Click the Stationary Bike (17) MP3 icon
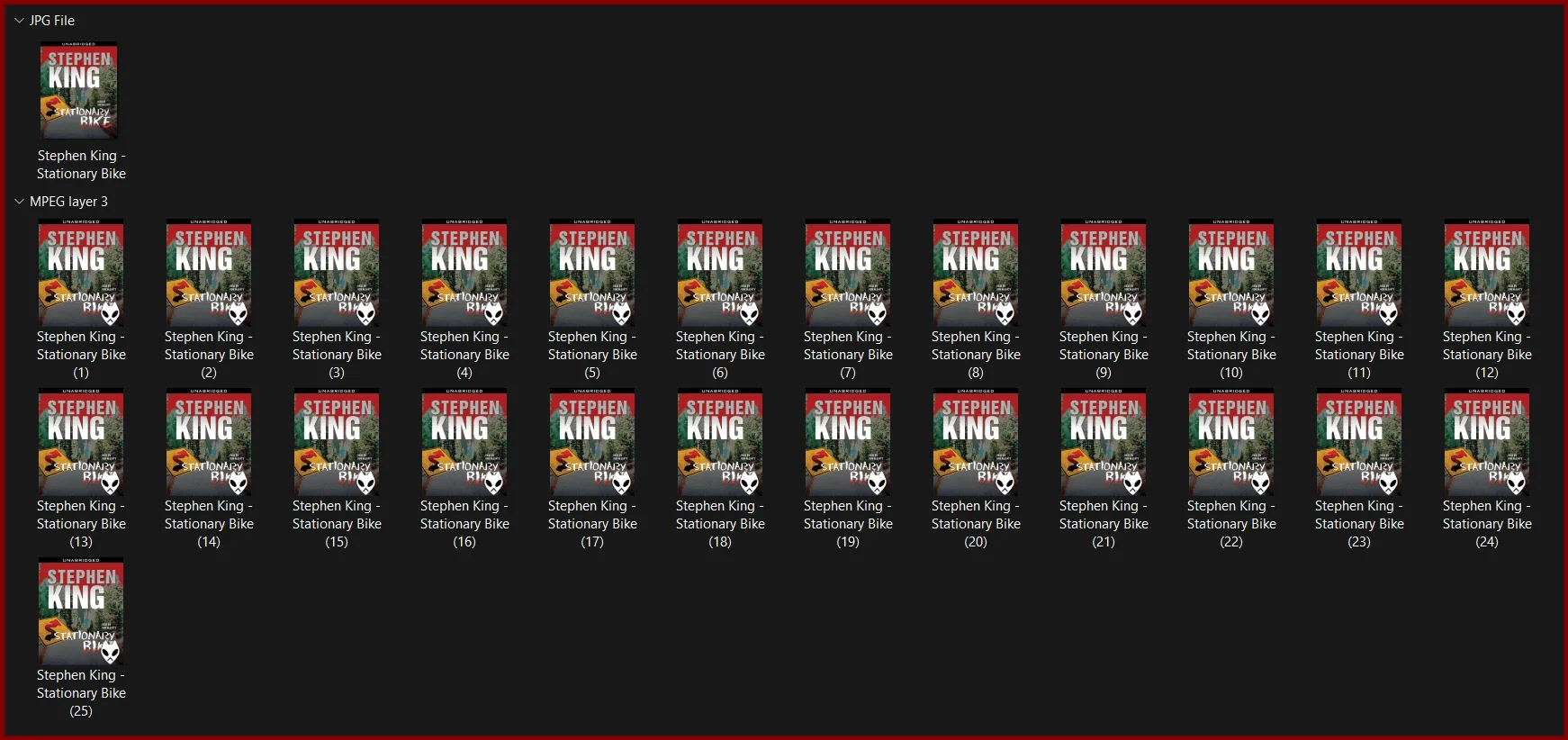Image resolution: width=1568 pixels, height=740 pixels. [592, 442]
